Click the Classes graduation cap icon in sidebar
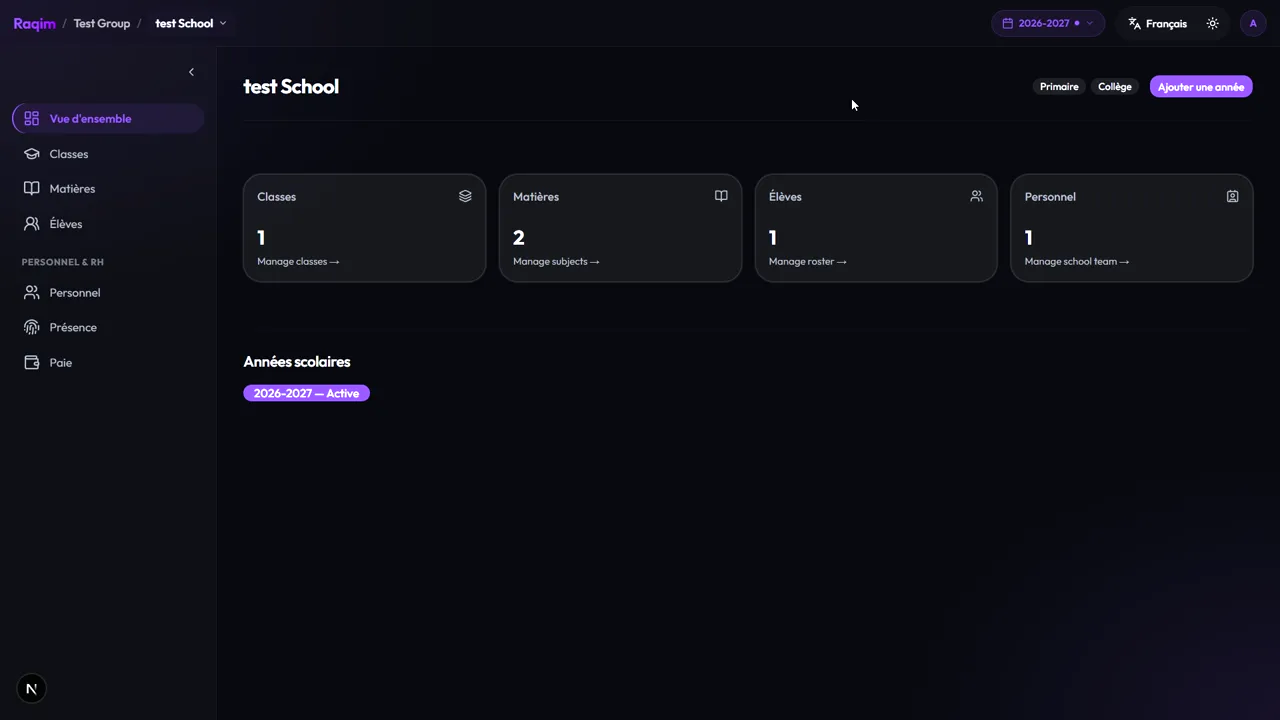The image size is (1280, 720). point(32,154)
